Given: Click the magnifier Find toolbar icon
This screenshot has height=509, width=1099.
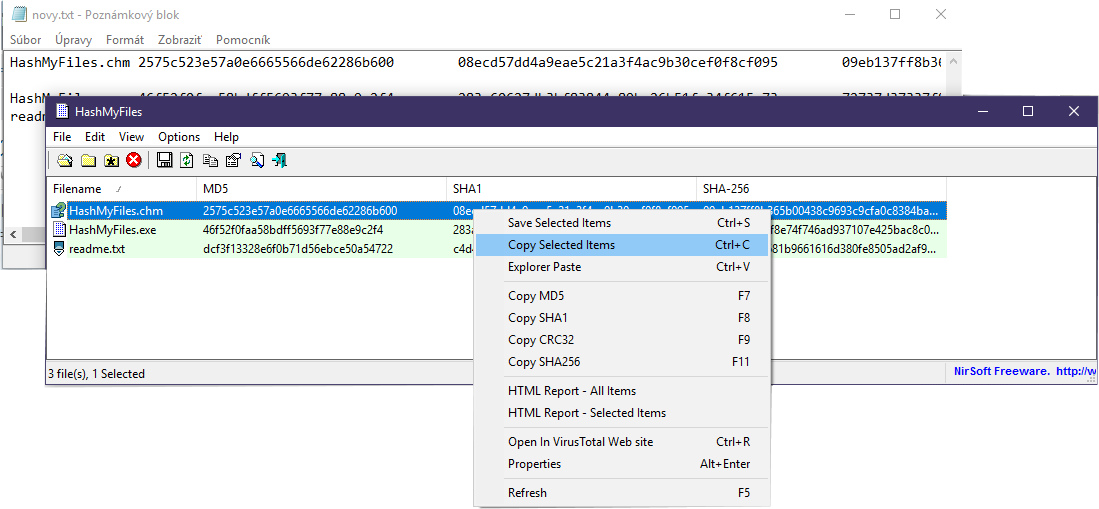Looking at the screenshot, I should (257, 161).
